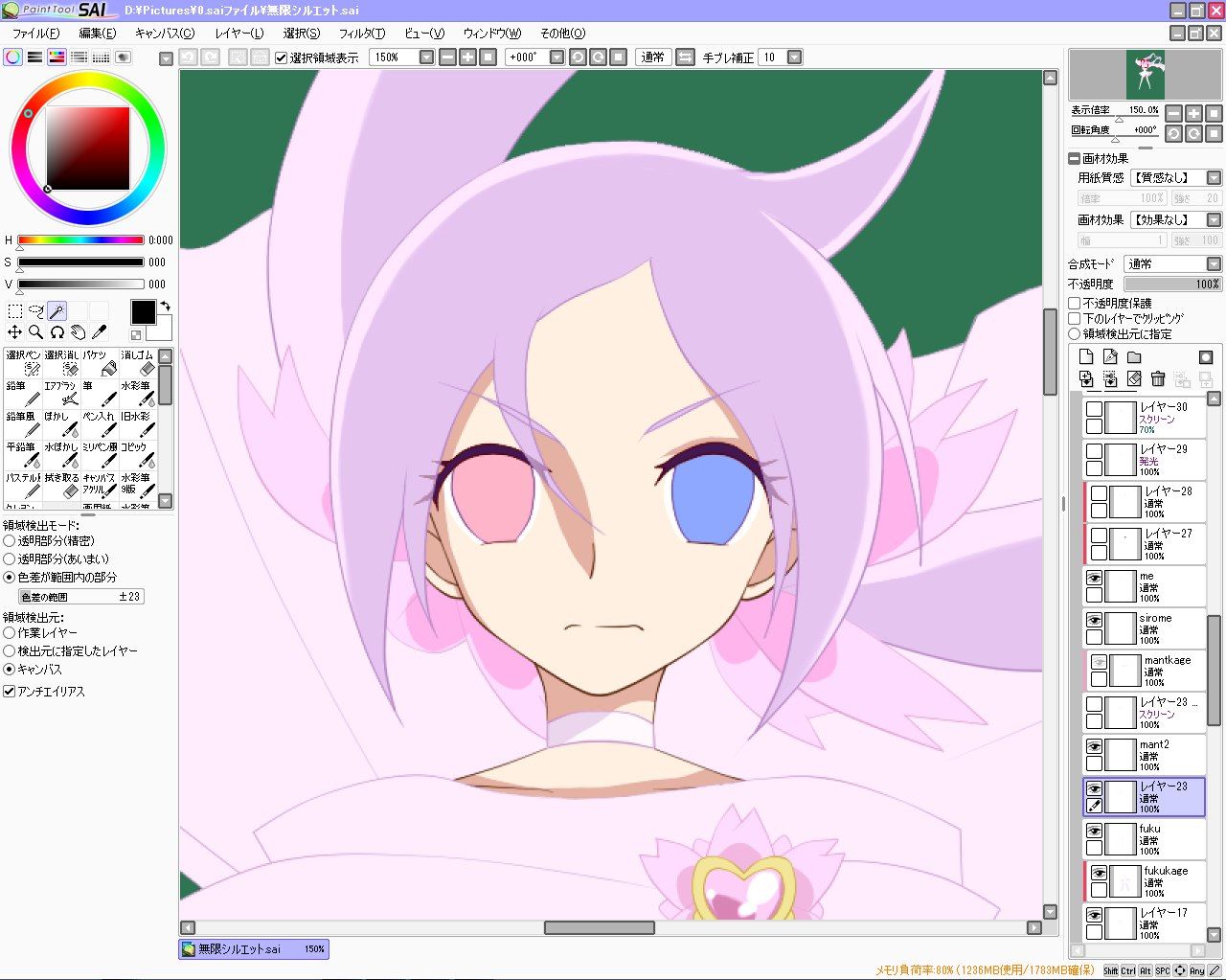Screen dimensions: 1226x980
Task: Choose the 消しゴム eraser tool
Action: [137, 363]
